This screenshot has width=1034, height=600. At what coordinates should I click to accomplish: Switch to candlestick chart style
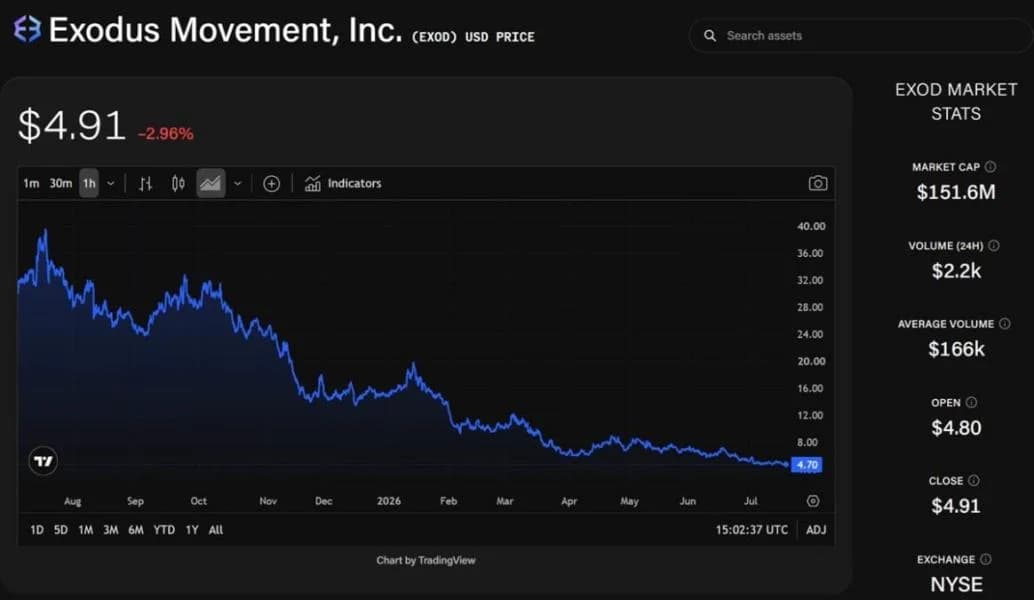click(x=178, y=183)
